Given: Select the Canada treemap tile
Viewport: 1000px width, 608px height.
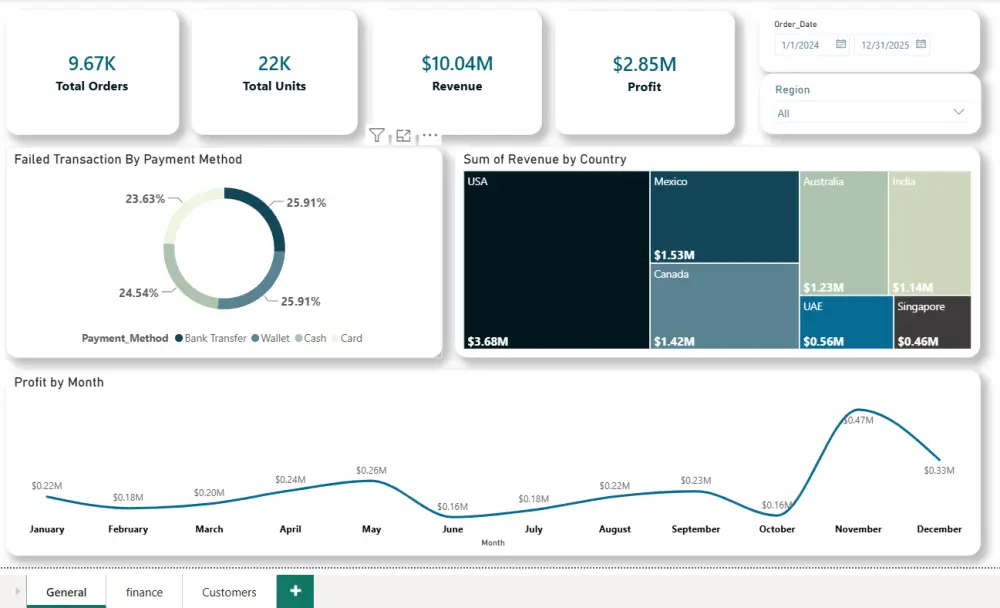Looking at the screenshot, I should pos(724,306).
